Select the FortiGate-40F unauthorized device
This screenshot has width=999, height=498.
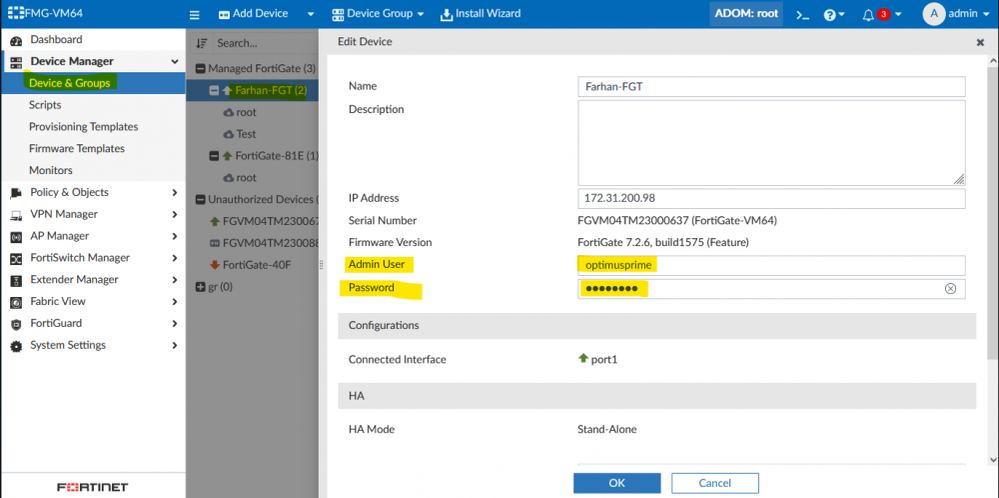258,265
